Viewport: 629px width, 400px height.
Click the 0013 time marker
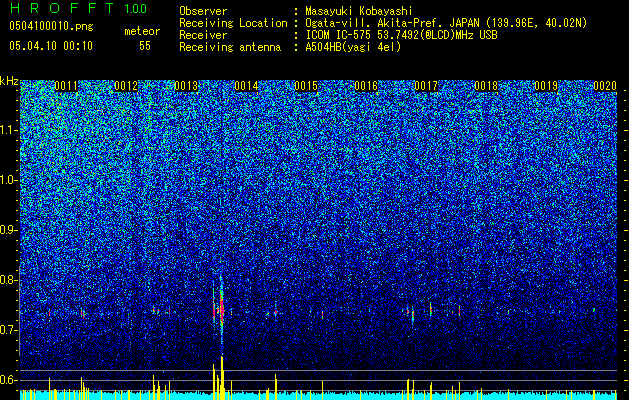pyautogui.click(x=186, y=86)
